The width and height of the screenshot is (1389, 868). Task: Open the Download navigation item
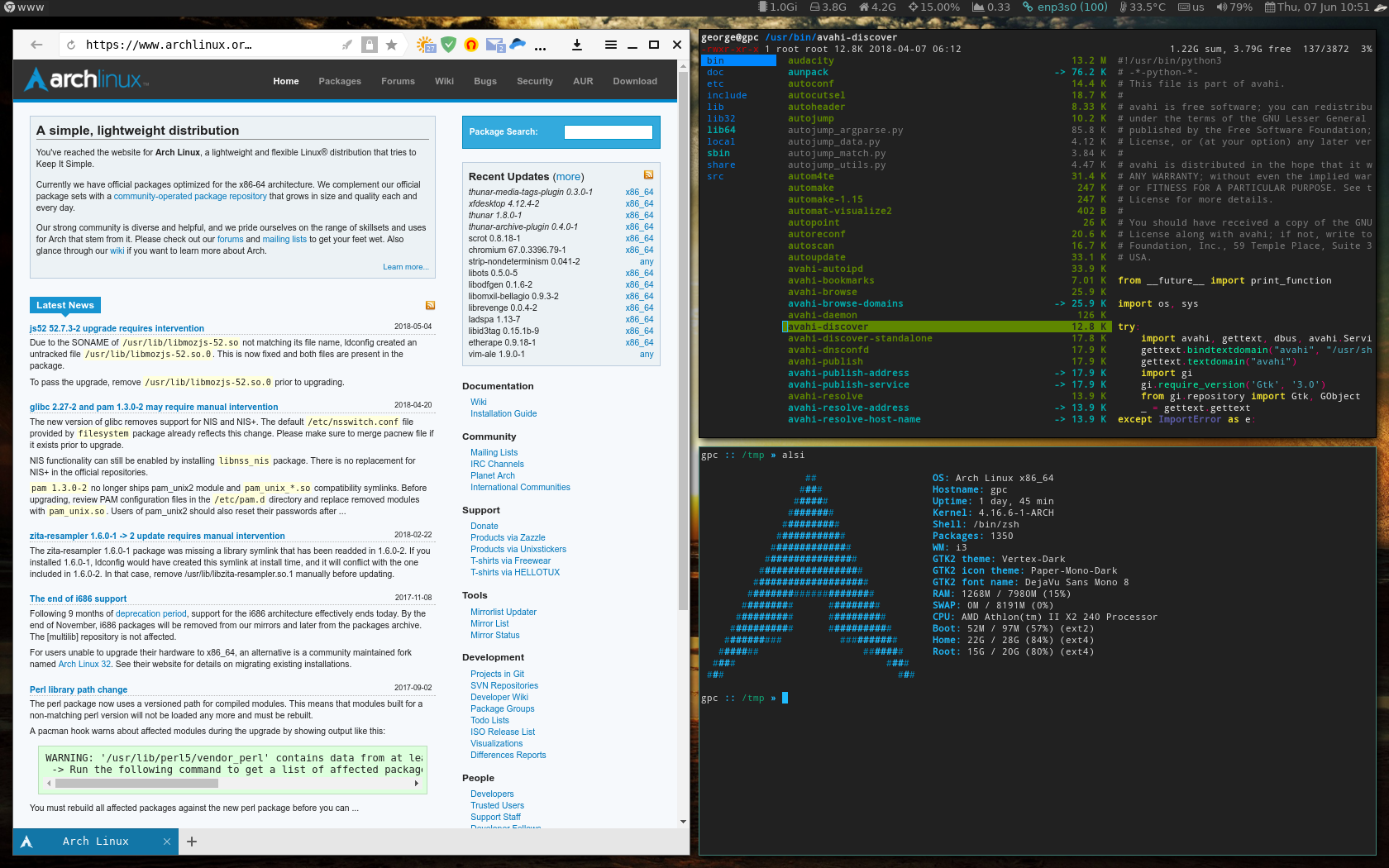tap(635, 81)
